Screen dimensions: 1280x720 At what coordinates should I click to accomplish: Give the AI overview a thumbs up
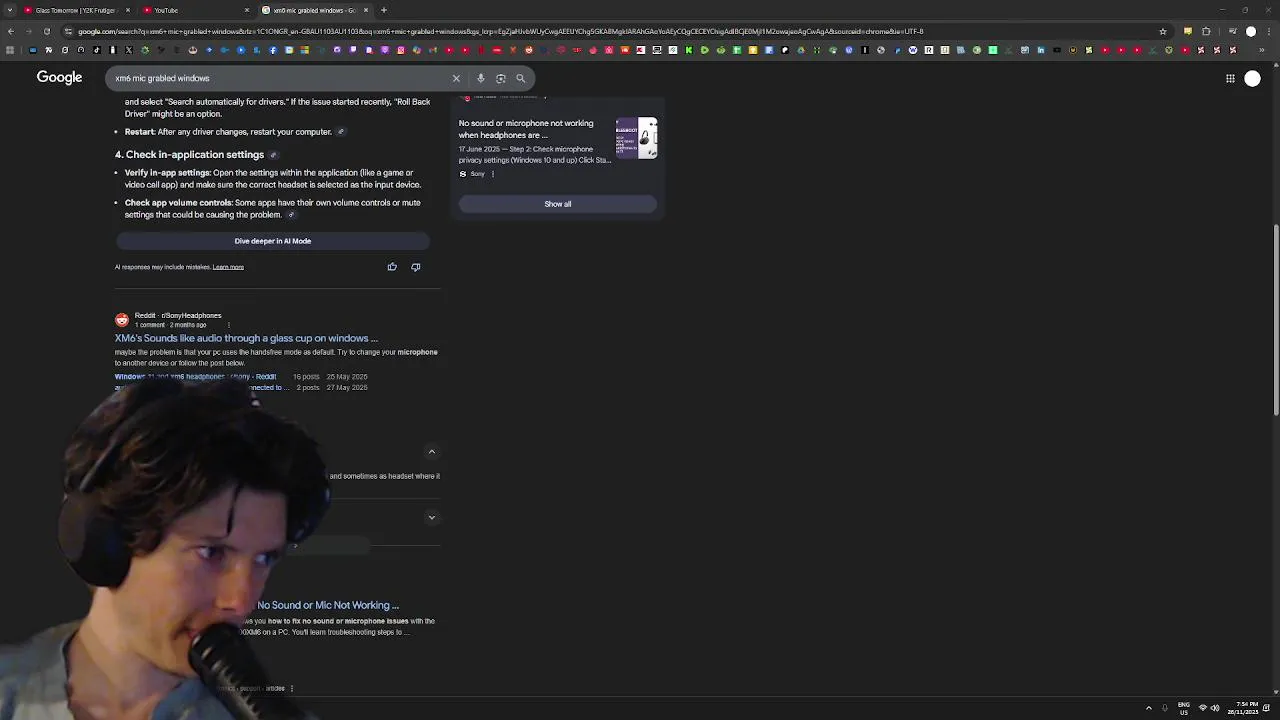click(392, 267)
